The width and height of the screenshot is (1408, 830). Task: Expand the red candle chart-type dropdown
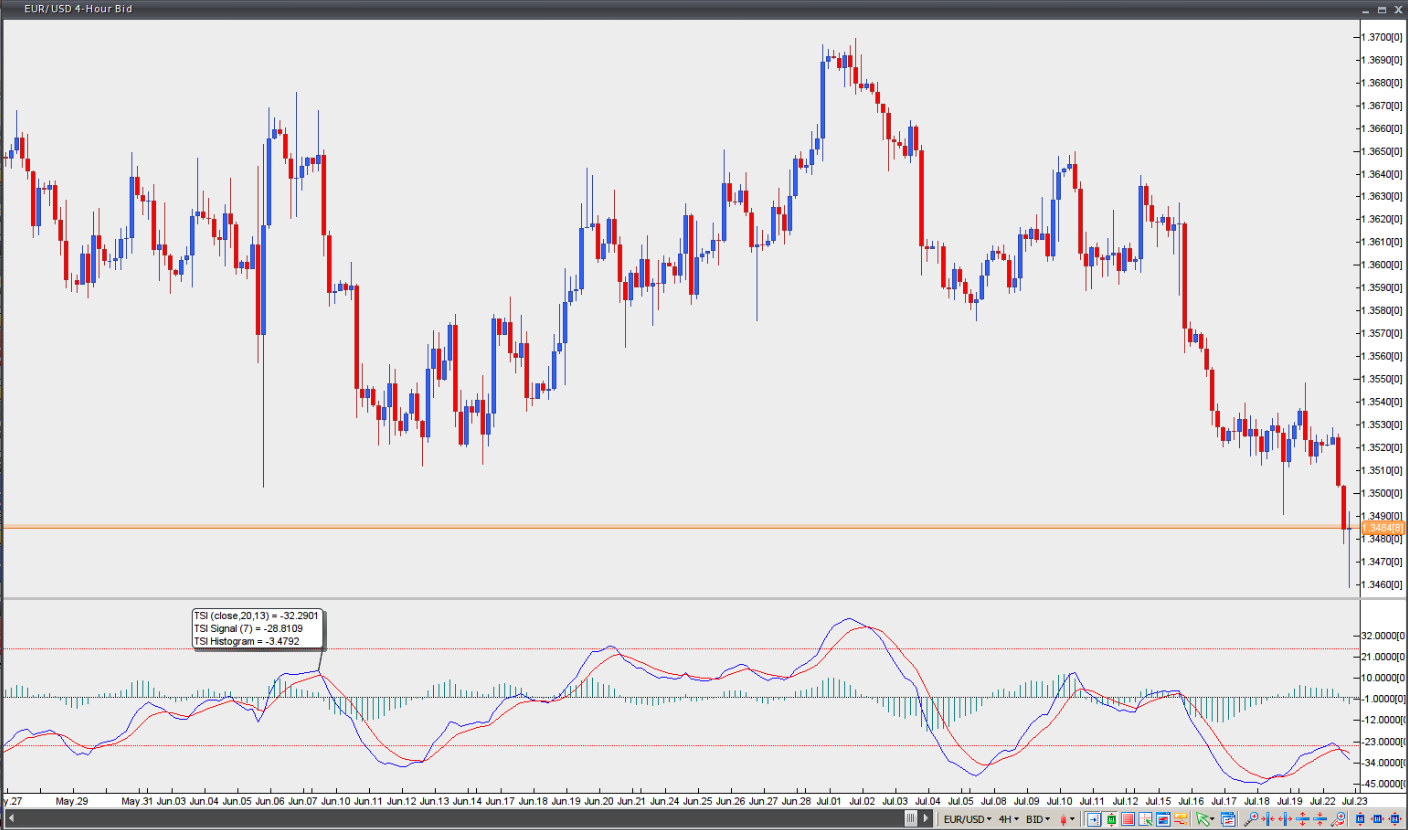1067,820
